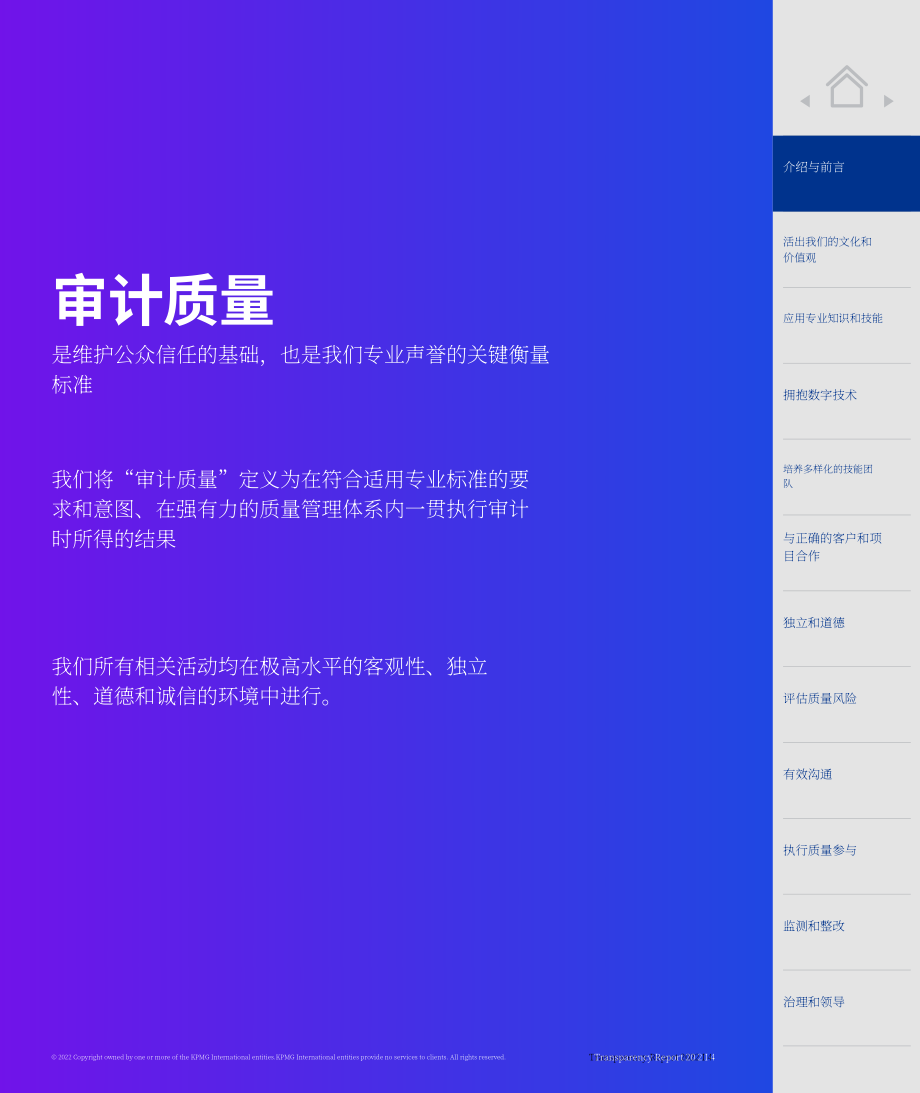
Task: Open the 介绍与前言 section
Action: click(846, 174)
